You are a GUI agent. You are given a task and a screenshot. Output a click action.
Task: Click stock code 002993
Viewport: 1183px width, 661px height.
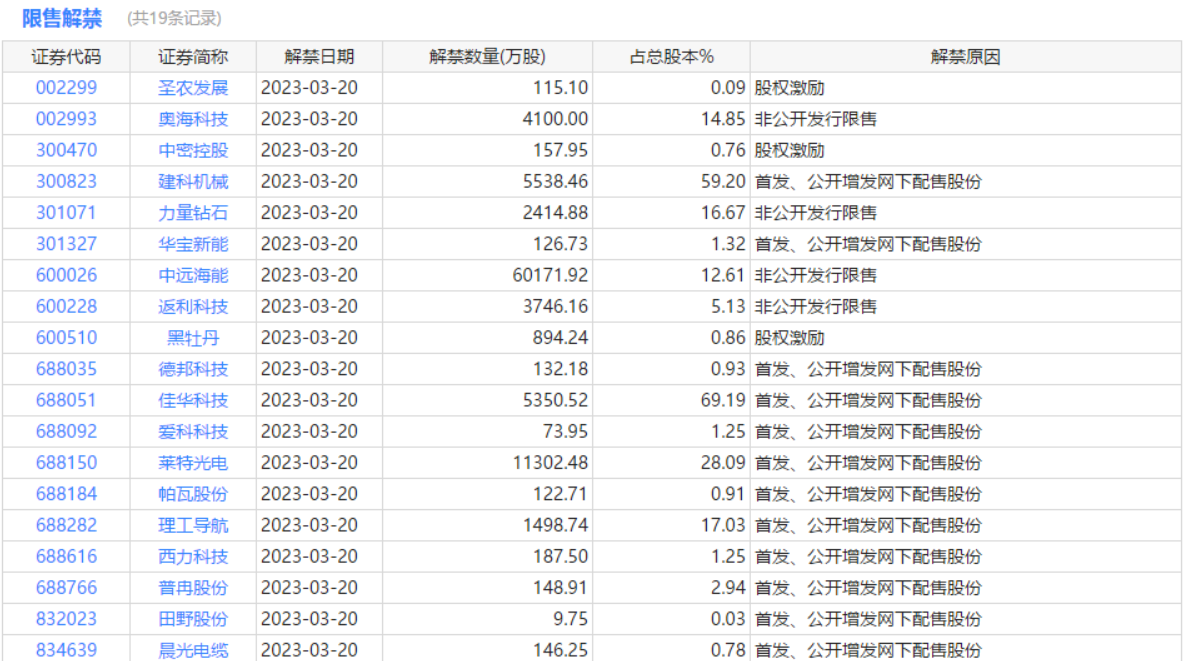coord(66,119)
